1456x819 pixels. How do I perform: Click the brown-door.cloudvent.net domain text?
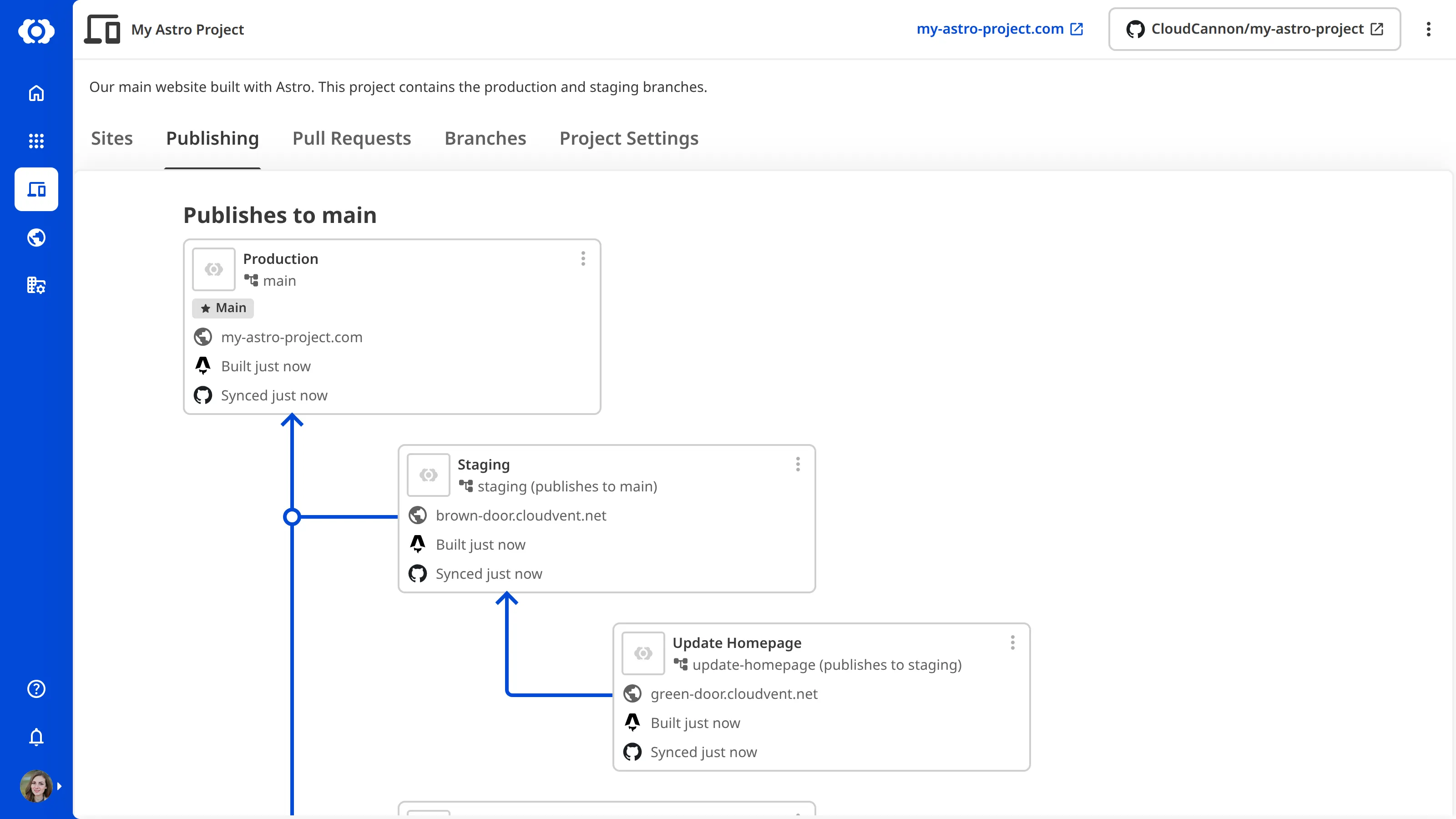click(521, 516)
